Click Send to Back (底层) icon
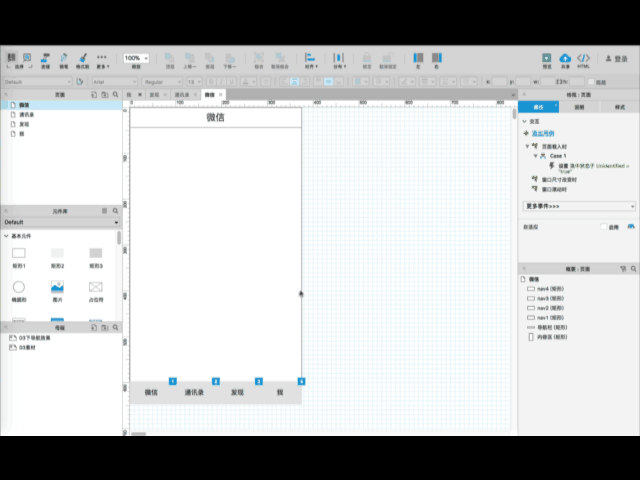Image resolution: width=640 pixels, height=480 pixels. tap(210, 60)
